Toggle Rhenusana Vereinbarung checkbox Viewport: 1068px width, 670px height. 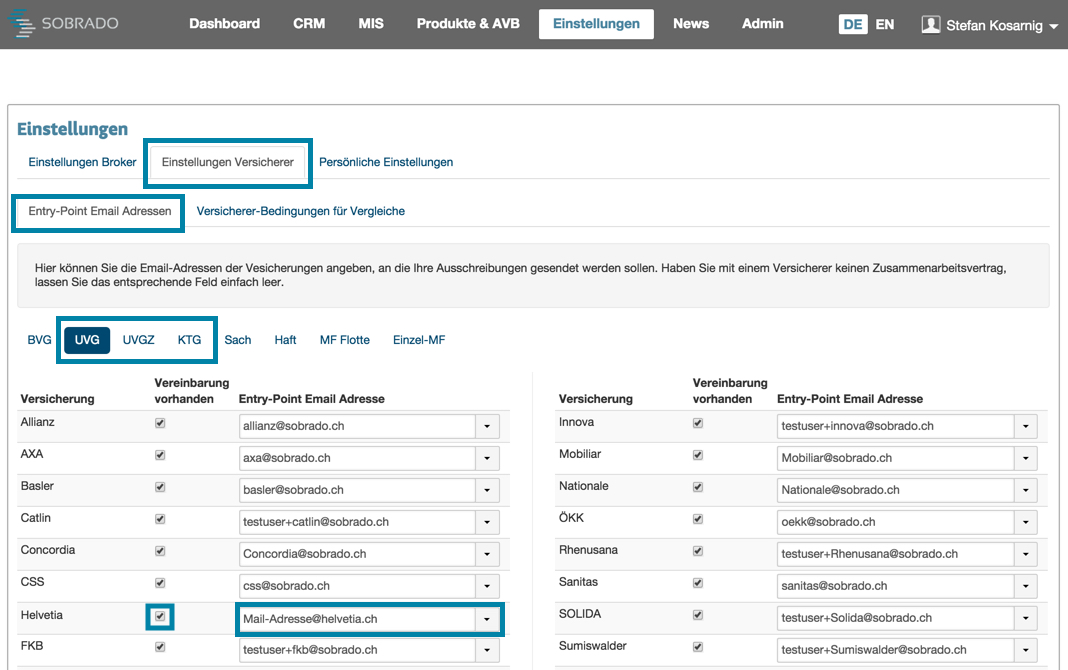point(698,551)
